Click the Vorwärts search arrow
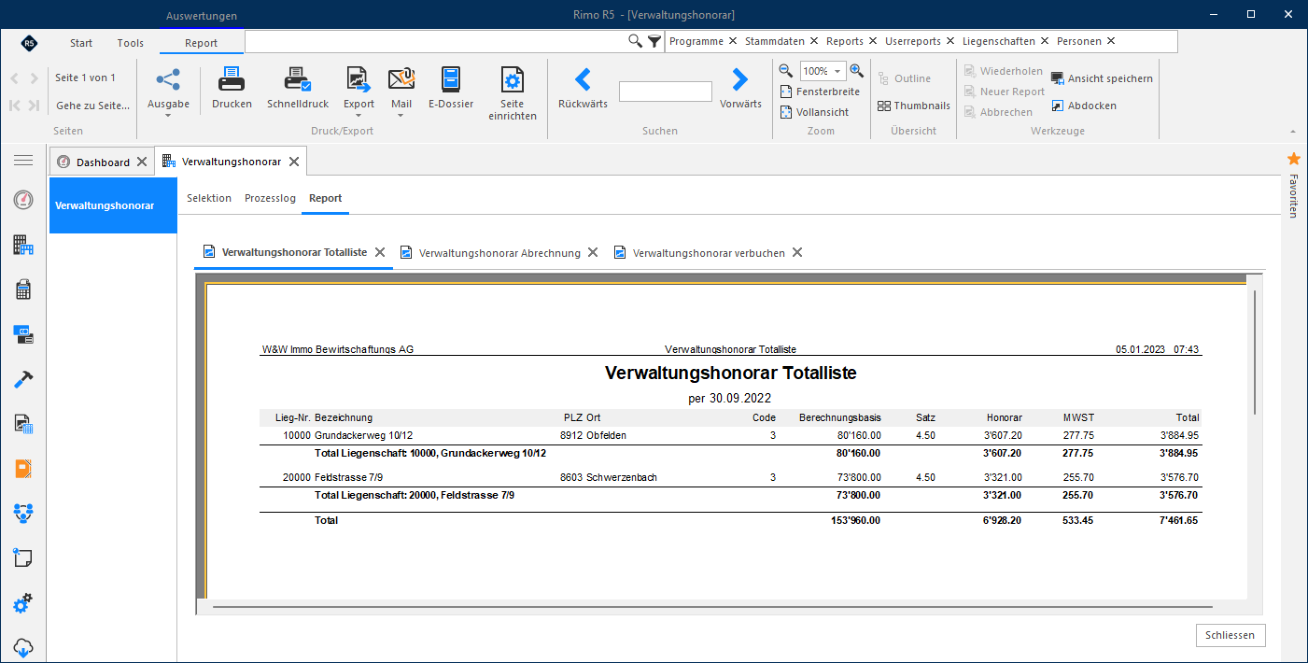This screenshot has height=663, width=1308. coord(740,79)
